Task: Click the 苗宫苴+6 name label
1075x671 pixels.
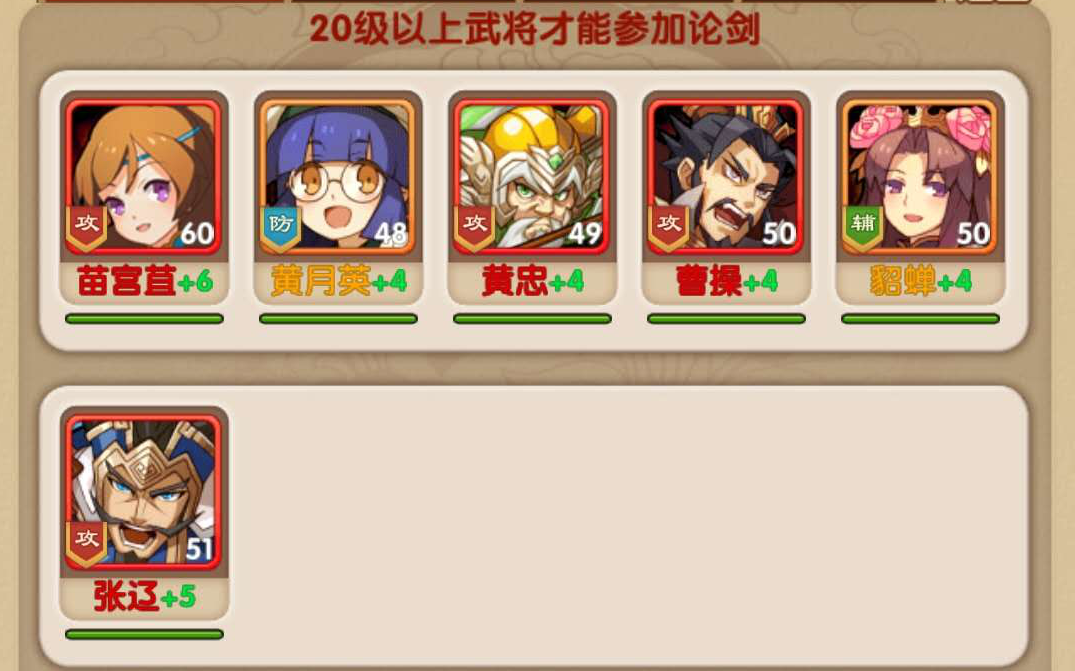Action: (145, 281)
